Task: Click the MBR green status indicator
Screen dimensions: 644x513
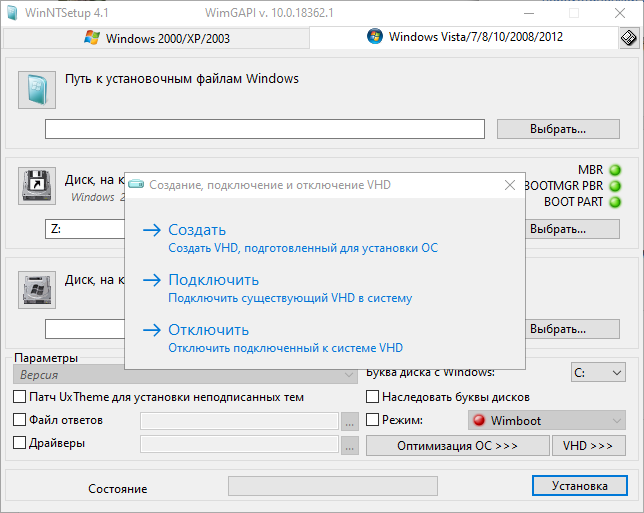Action: point(615,170)
